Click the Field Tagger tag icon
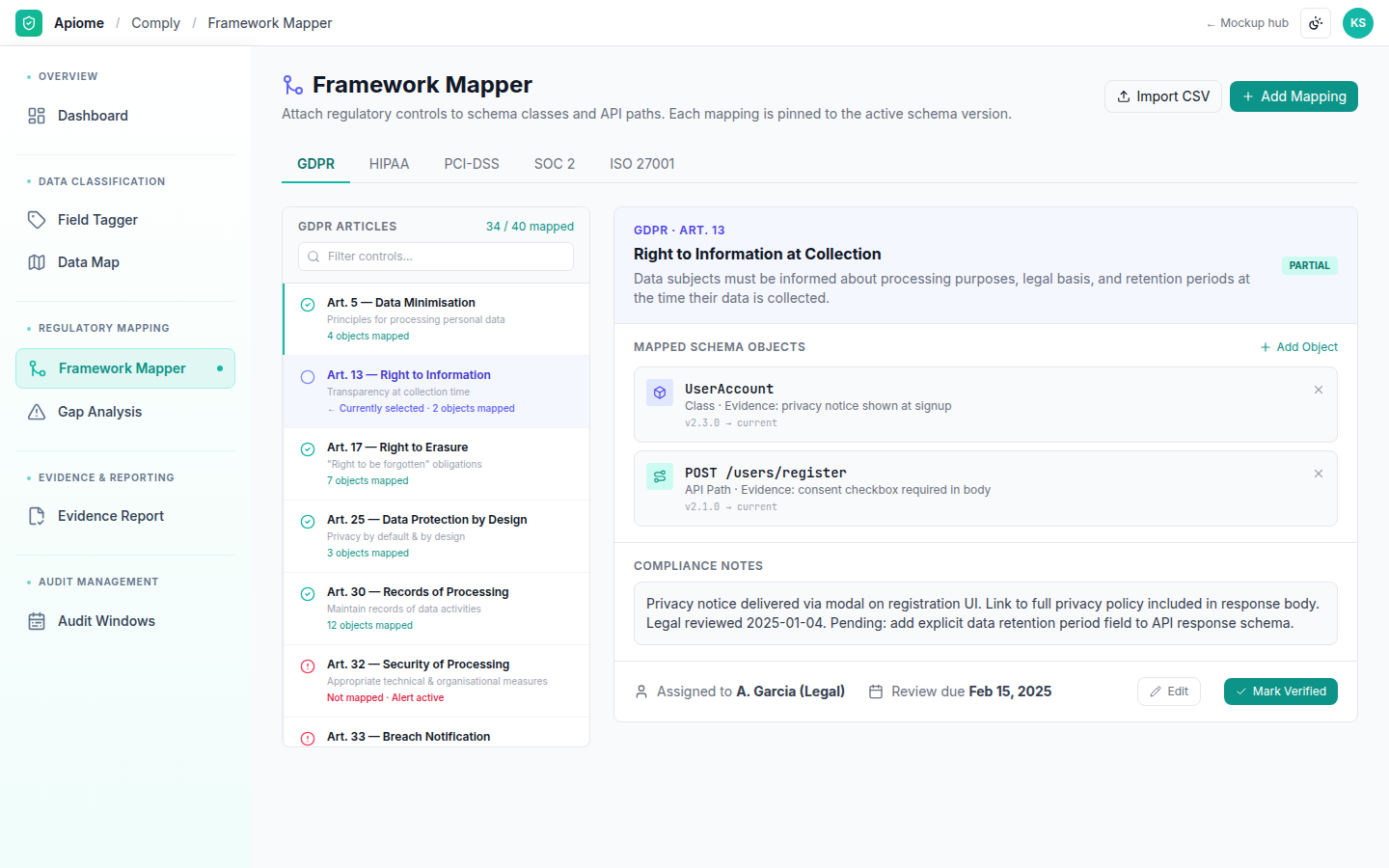This screenshot has width=1389, height=868. (x=37, y=220)
